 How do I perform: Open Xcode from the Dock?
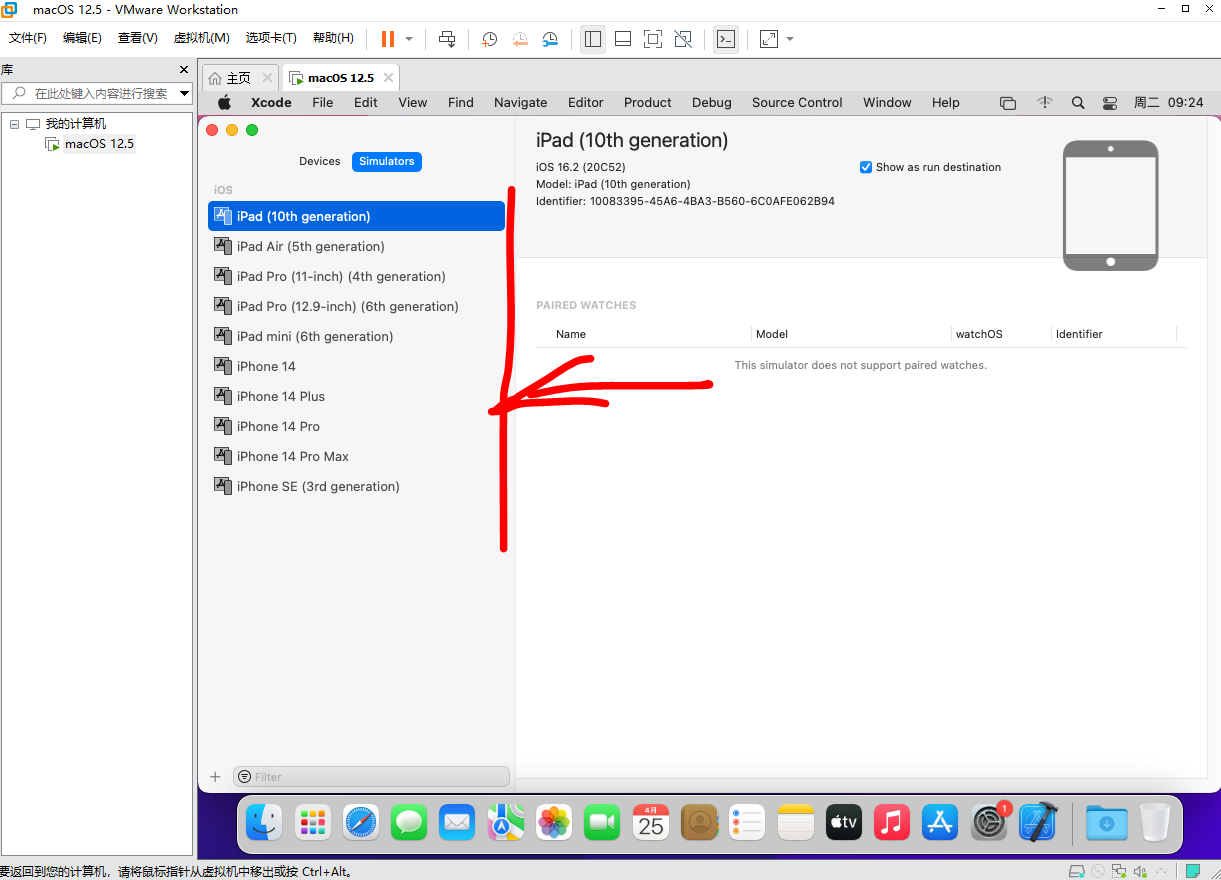pos(1038,822)
